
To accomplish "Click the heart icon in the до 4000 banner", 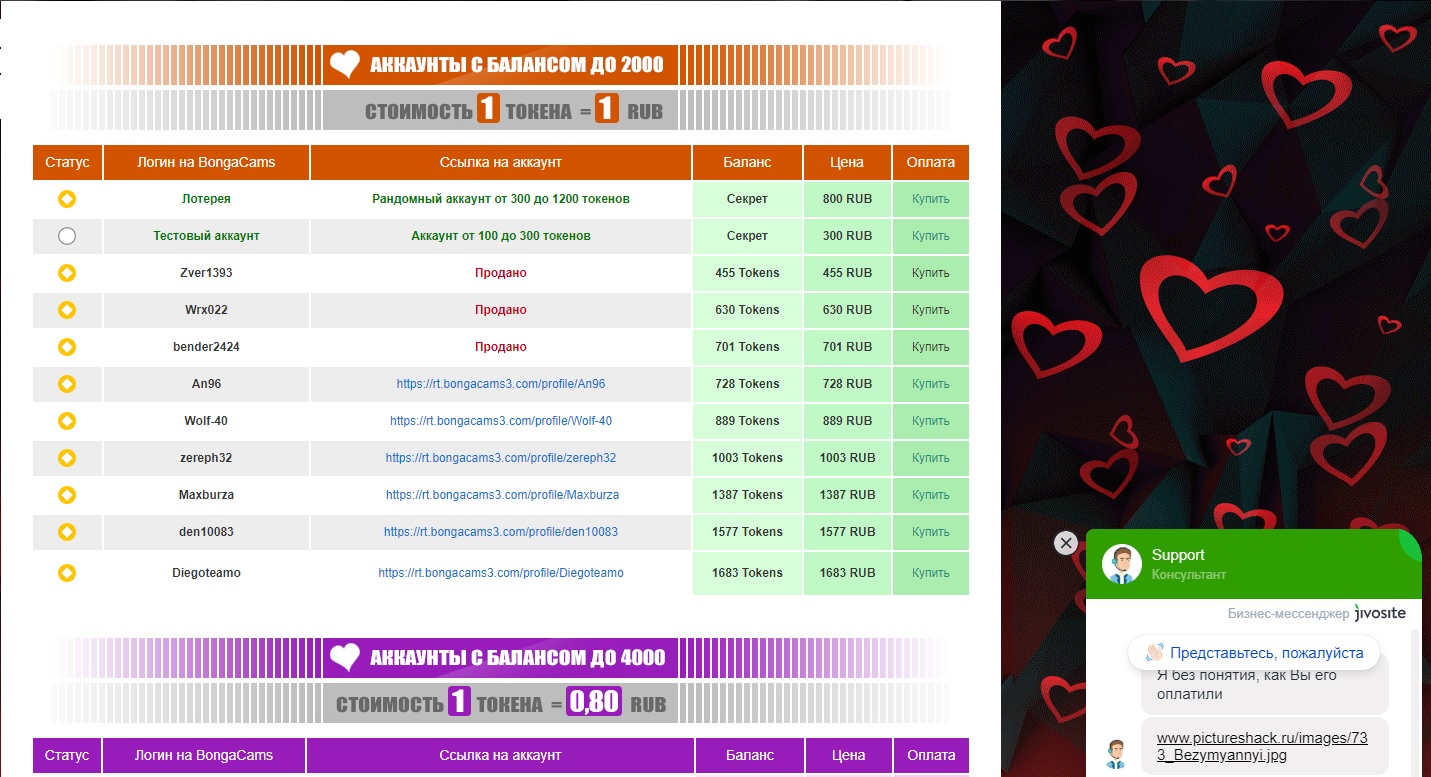I will pyautogui.click(x=345, y=658).
